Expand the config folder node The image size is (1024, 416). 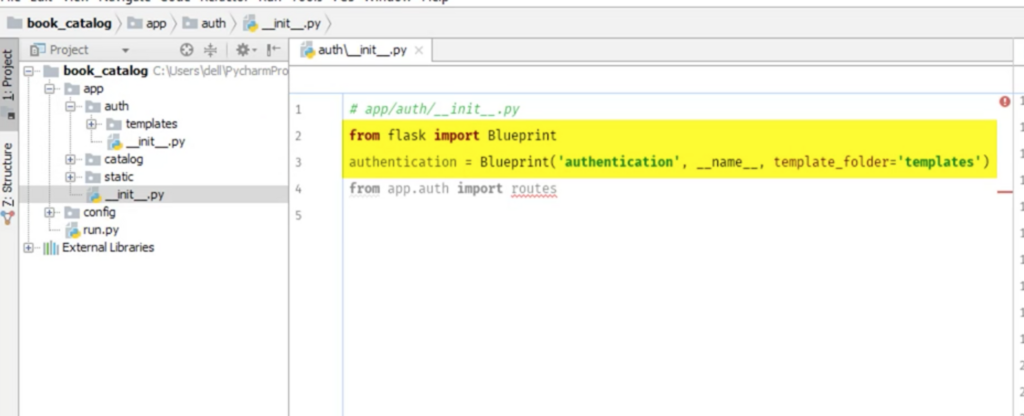coord(50,212)
